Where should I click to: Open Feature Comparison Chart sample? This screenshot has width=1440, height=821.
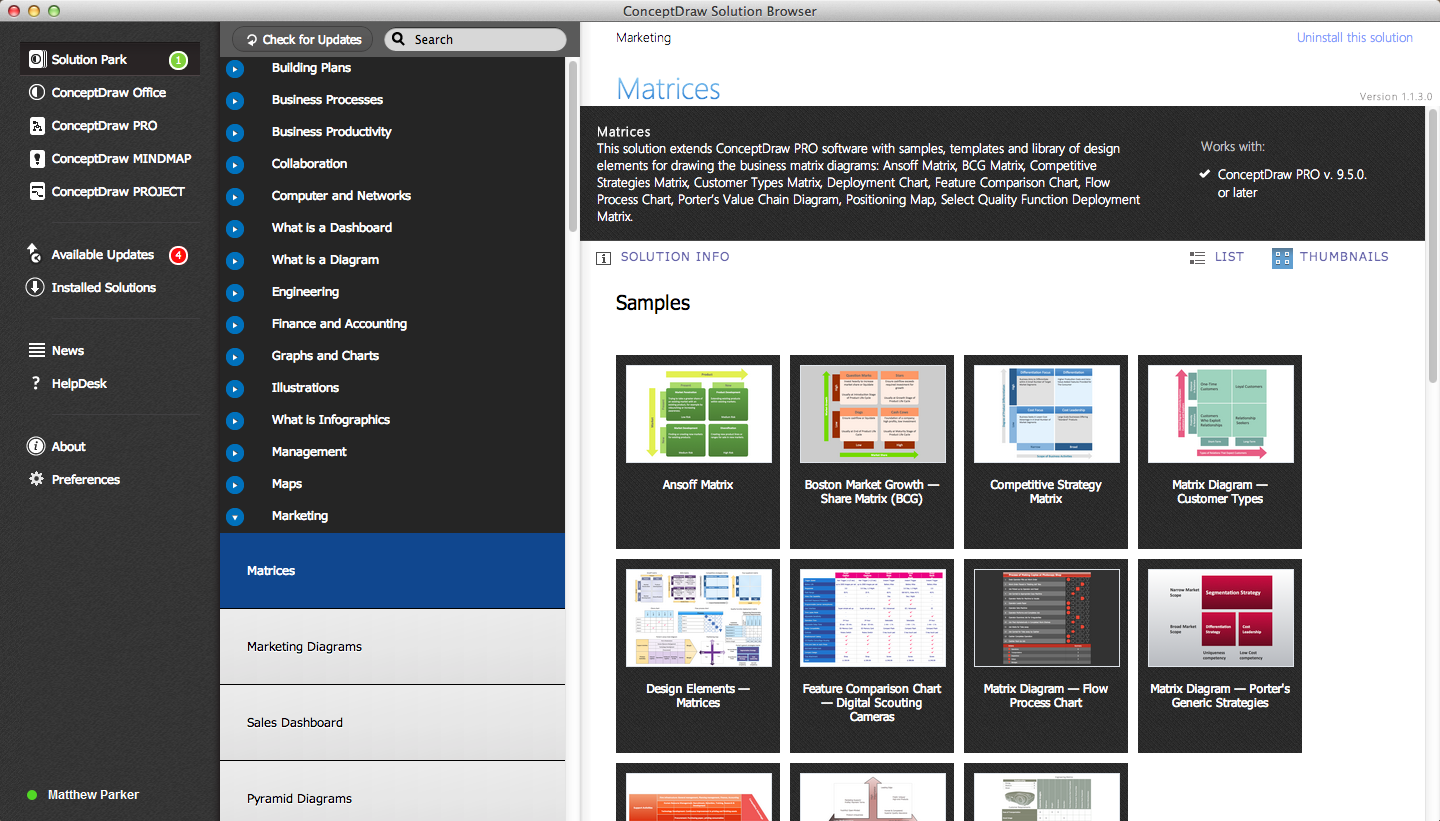click(872, 656)
